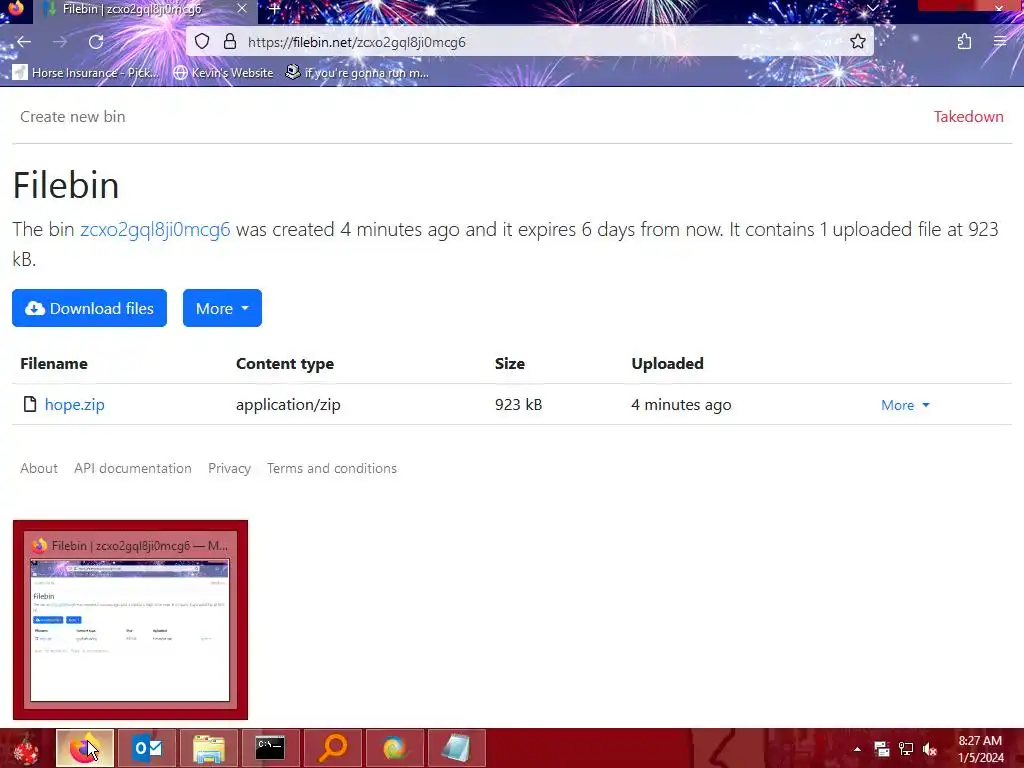Open the Firefox hamburger application menu
Viewport: 1024px width, 768px height.
coord(1000,42)
